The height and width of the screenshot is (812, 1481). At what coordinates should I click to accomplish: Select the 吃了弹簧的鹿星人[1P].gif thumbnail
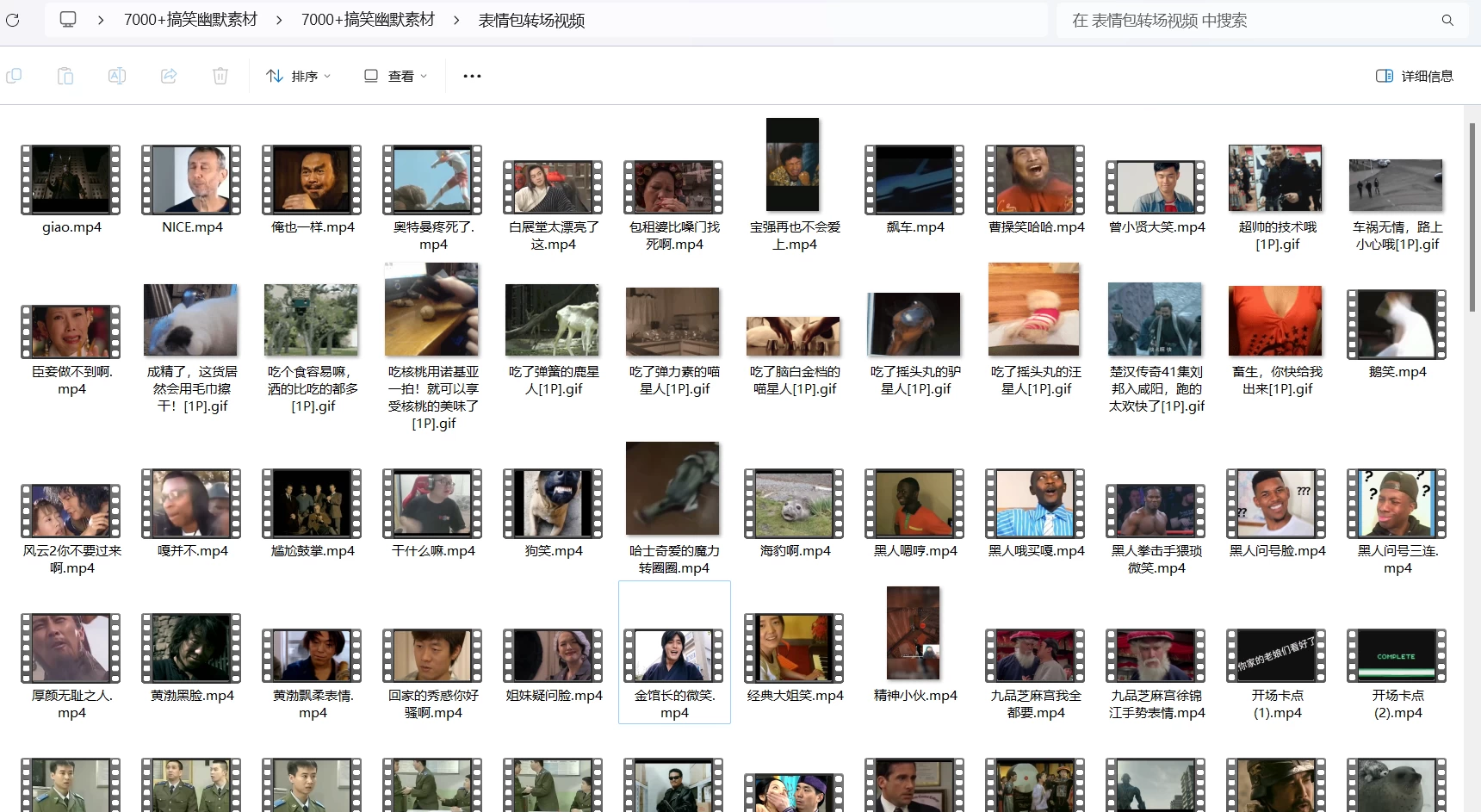pyautogui.click(x=552, y=319)
